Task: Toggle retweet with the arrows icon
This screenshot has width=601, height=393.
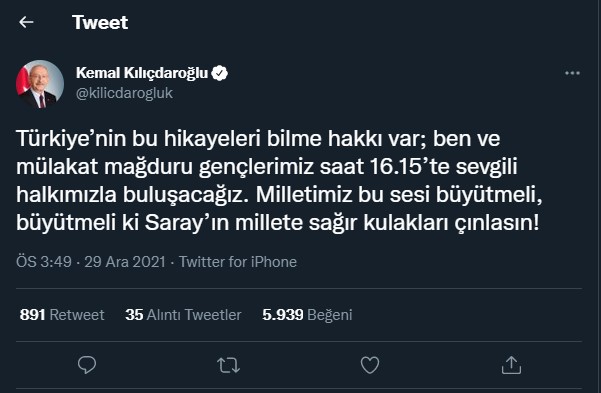Action: [228, 365]
